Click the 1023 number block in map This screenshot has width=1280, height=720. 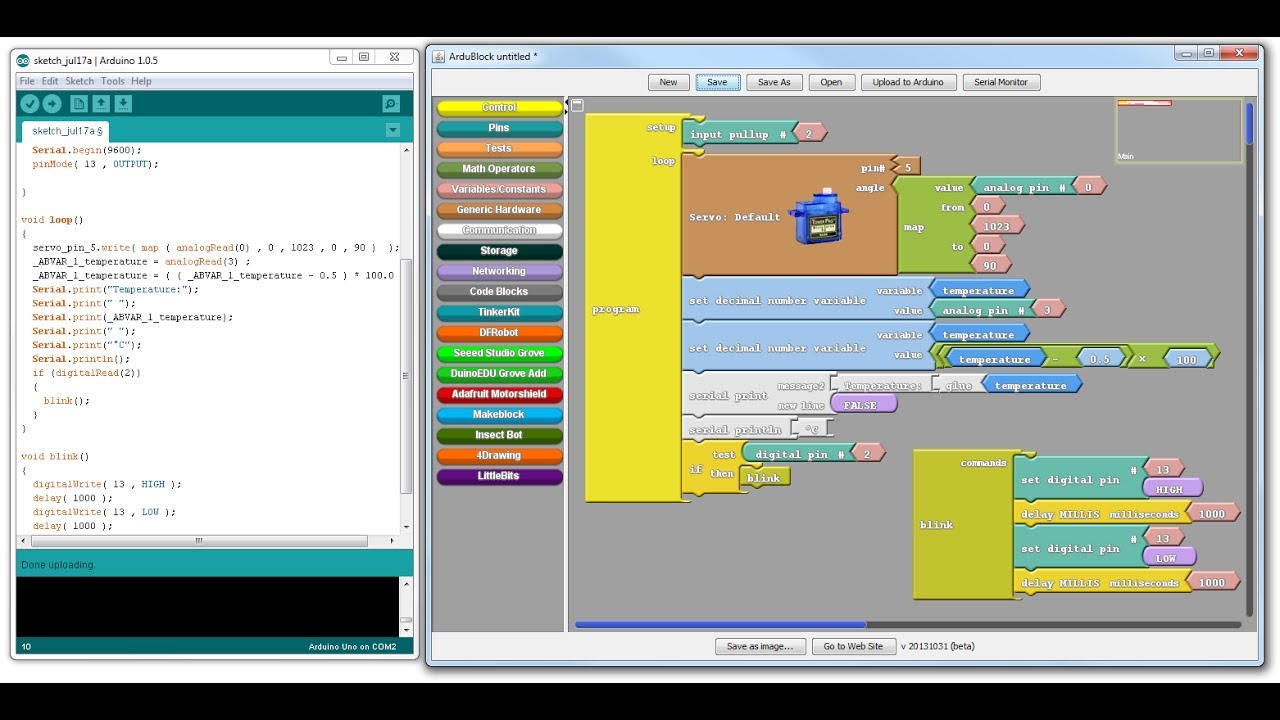pyautogui.click(x=999, y=227)
